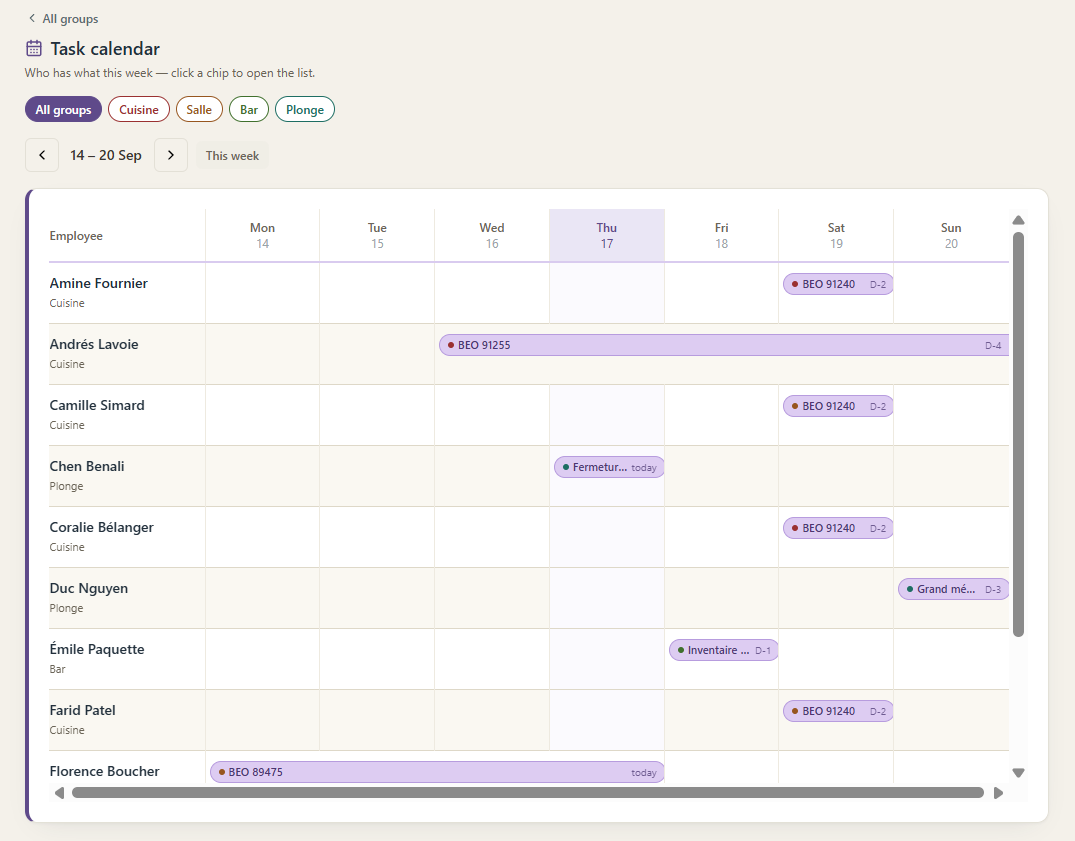Click the Fri 18 column header
Viewport: 1075px width, 841px height.
pyautogui.click(x=721, y=235)
